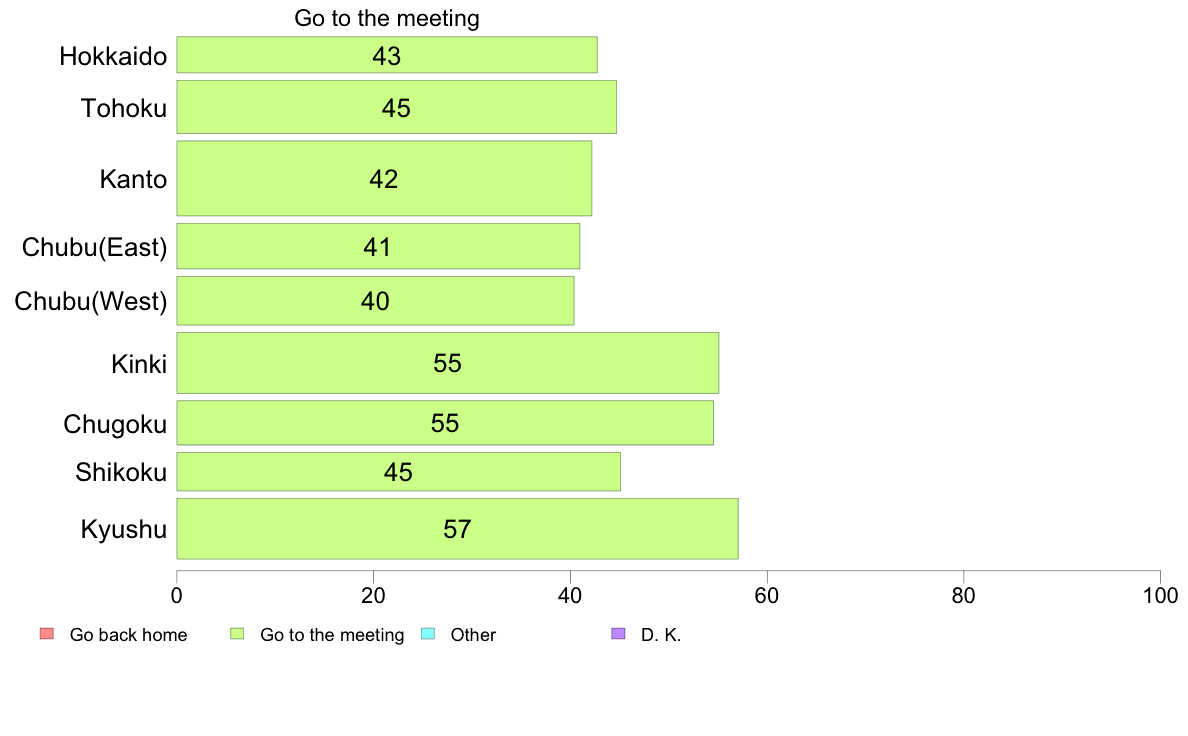Screen dimensions: 1188x736
Task: Click the Go back home legend text
Action: [x=129, y=634]
